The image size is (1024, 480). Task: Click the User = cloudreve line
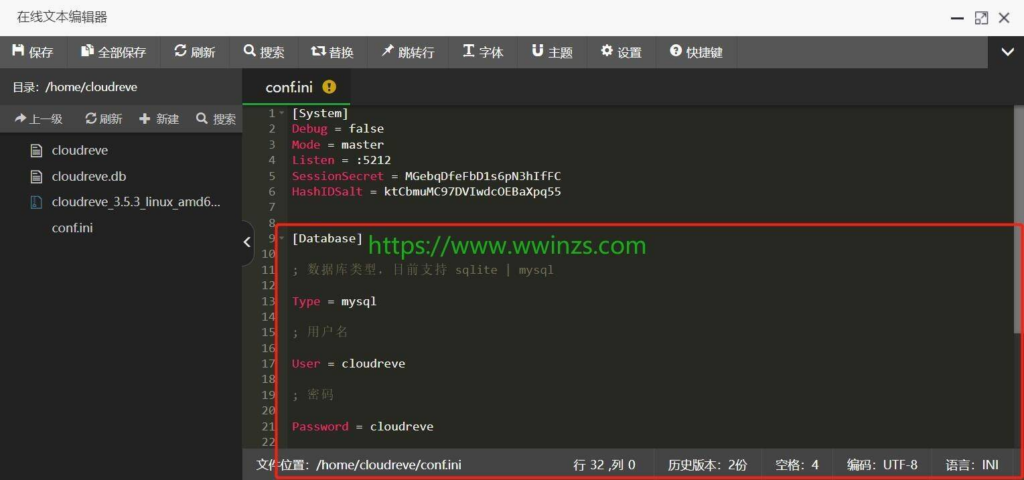(348, 364)
